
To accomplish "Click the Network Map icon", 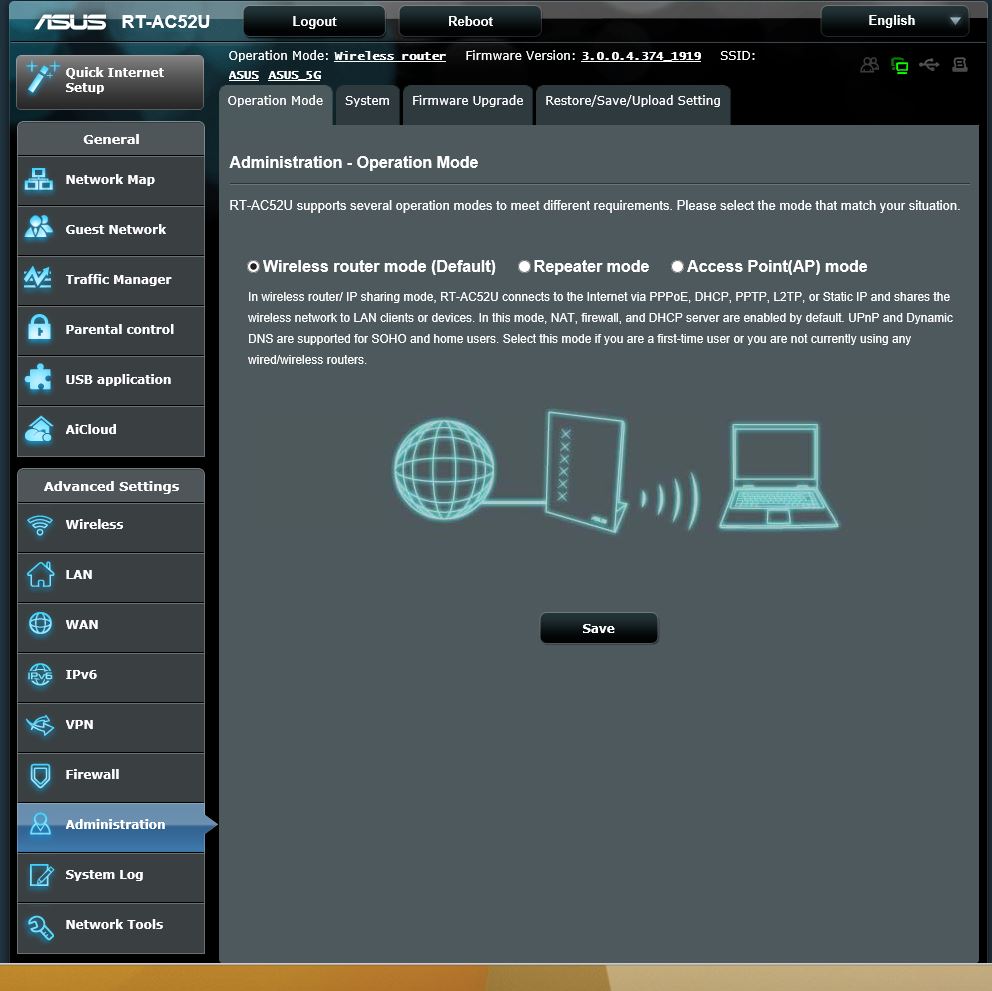I will tap(39, 180).
